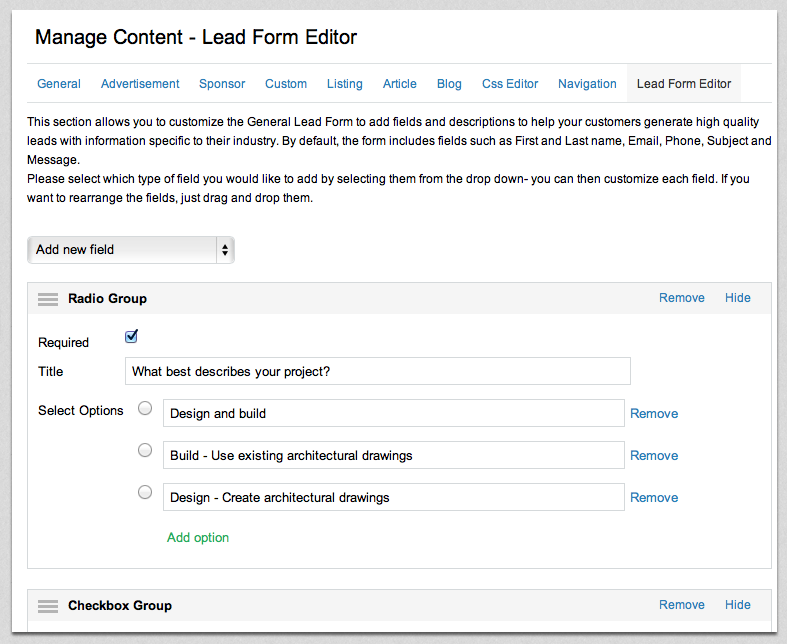Viewport: 787px width, 644px height.
Task: Click drag handle icon of Radio Group
Action: click(x=48, y=299)
